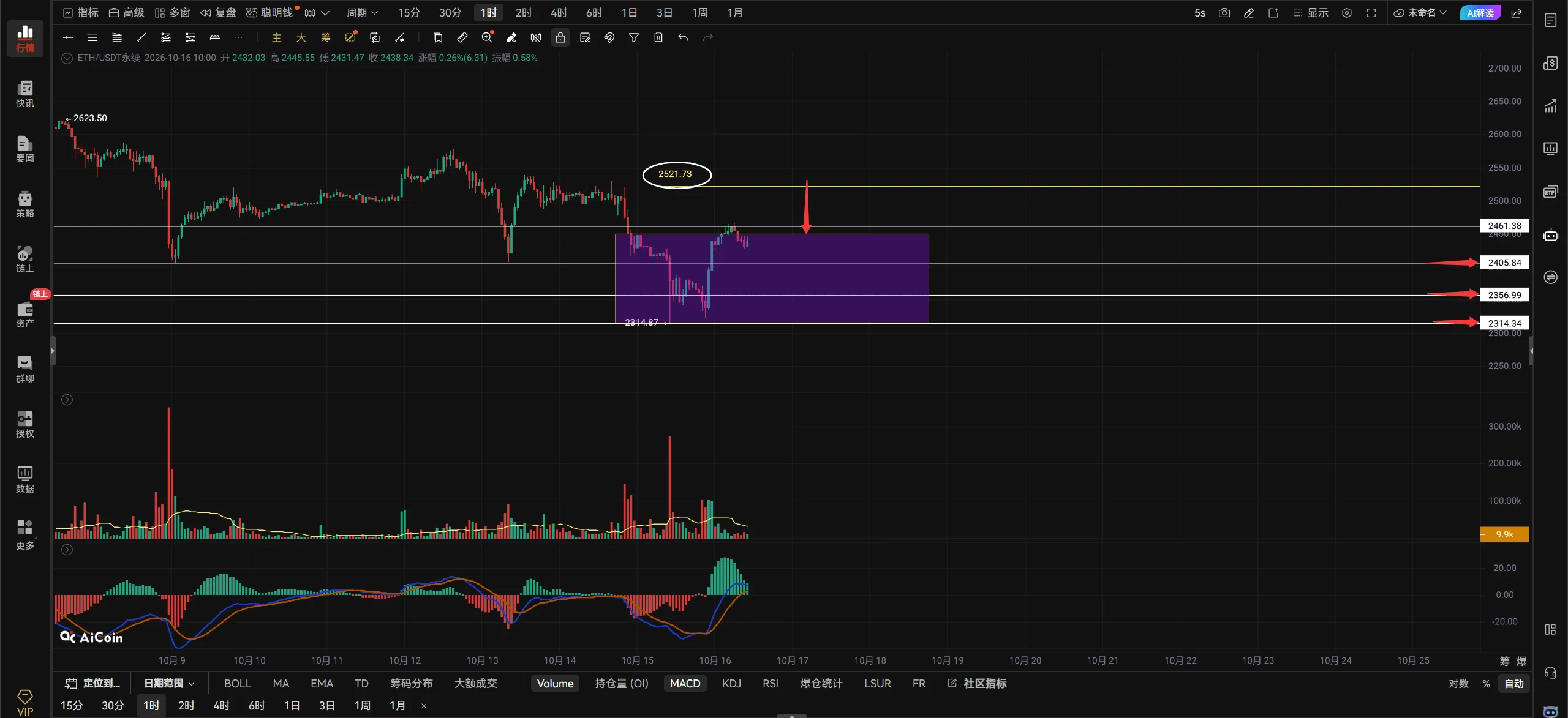Select the KDJ indicator tab
This screenshot has width=1568, height=718.
tap(731, 684)
